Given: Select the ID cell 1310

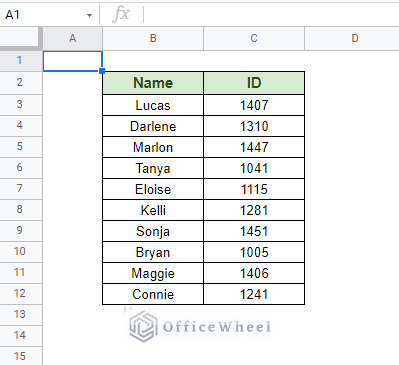Looking at the screenshot, I should coord(254,126).
